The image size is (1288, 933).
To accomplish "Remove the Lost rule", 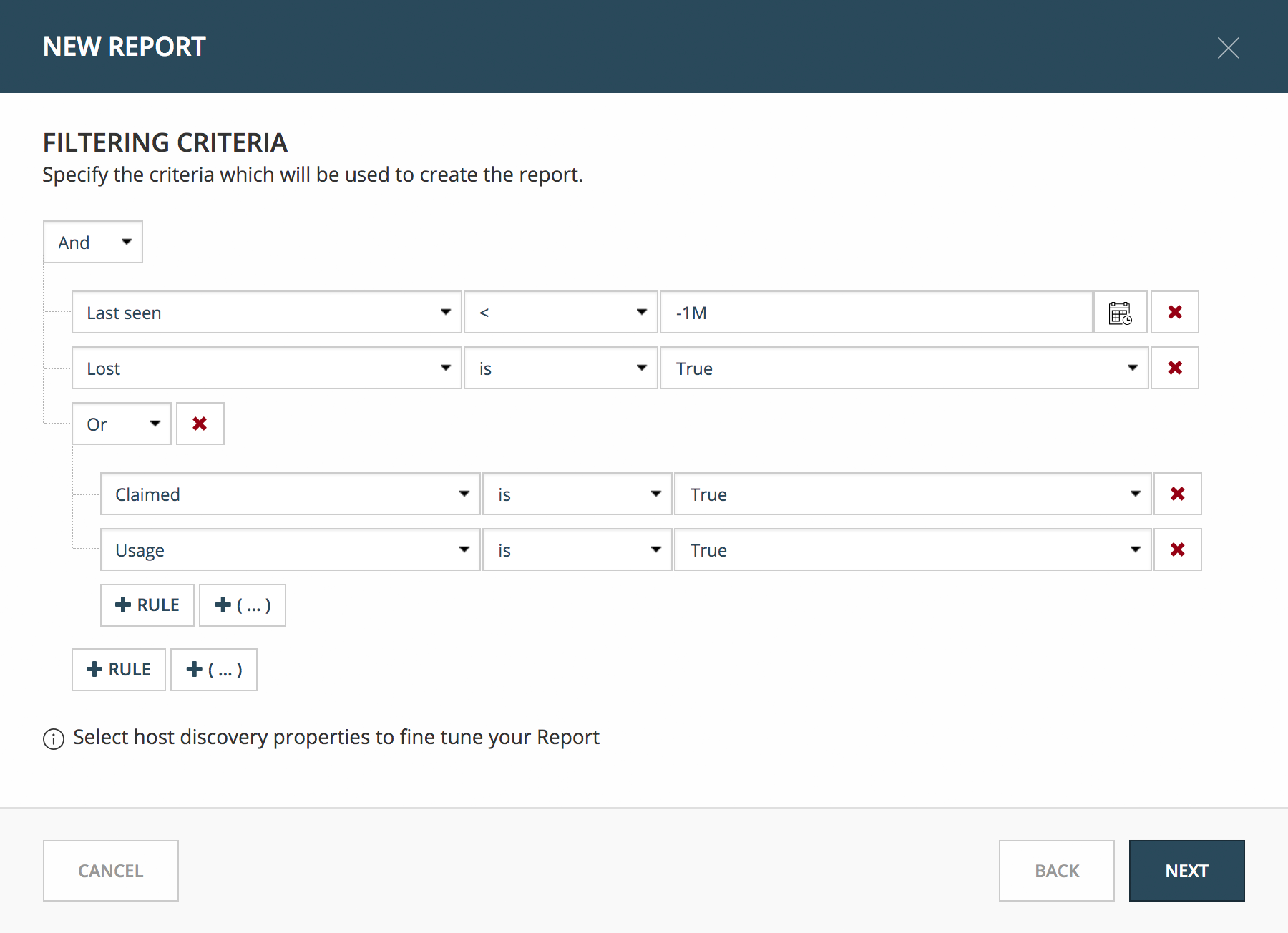I will pos(1175,368).
